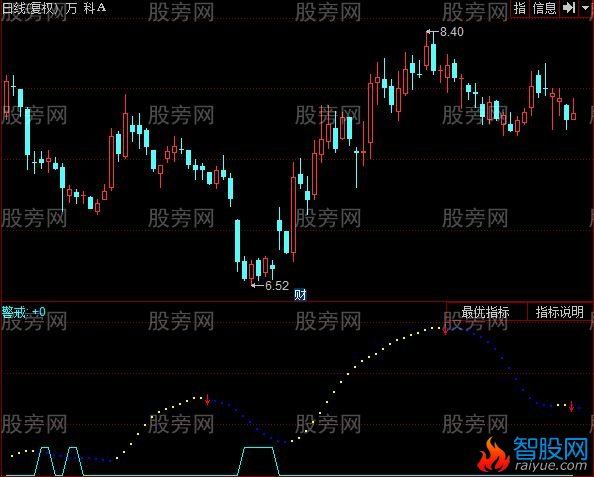Click the 指 indicator button
This screenshot has height=477, width=594.
520,8
